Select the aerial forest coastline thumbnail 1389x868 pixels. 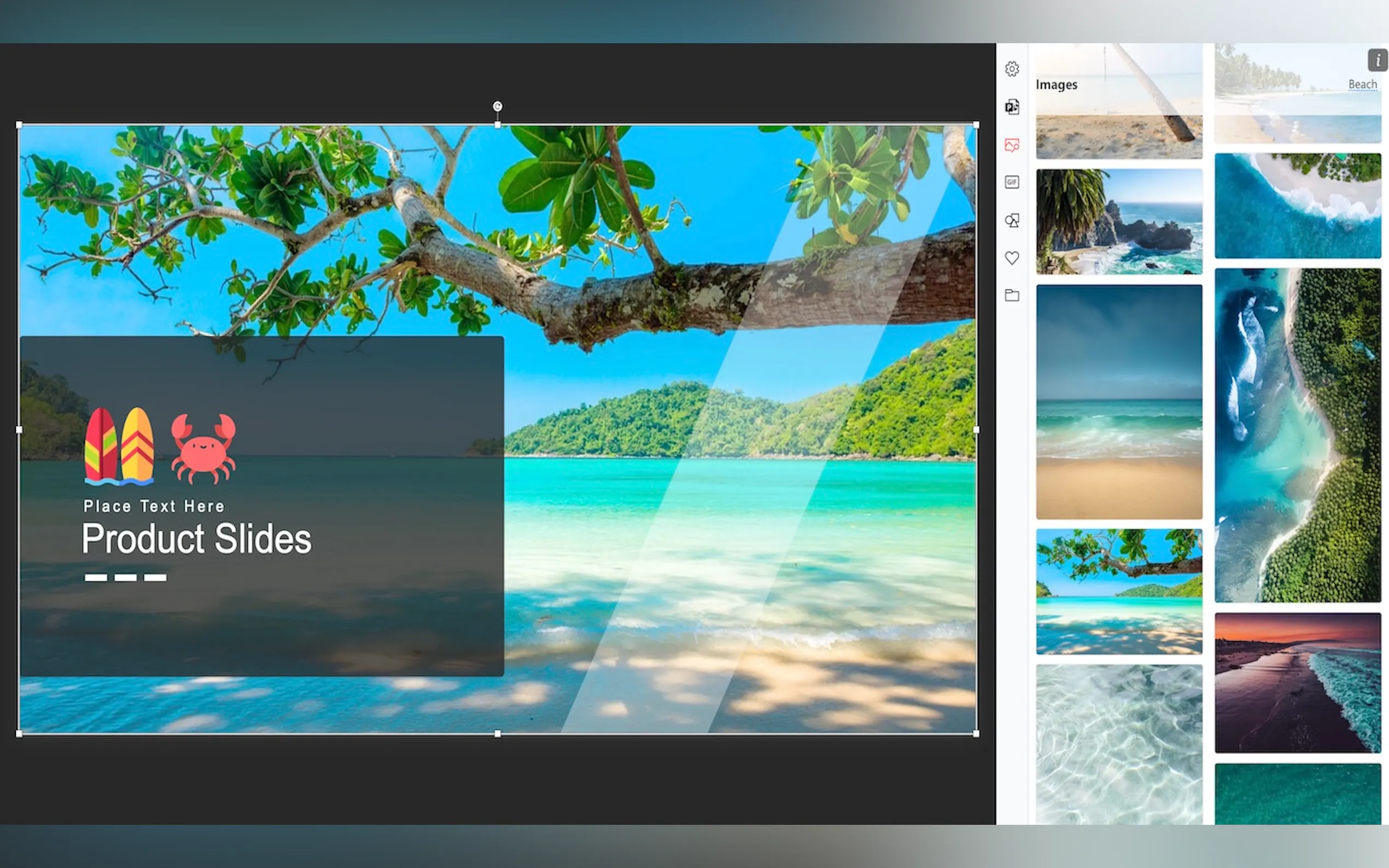pyautogui.click(x=1297, y=435)
